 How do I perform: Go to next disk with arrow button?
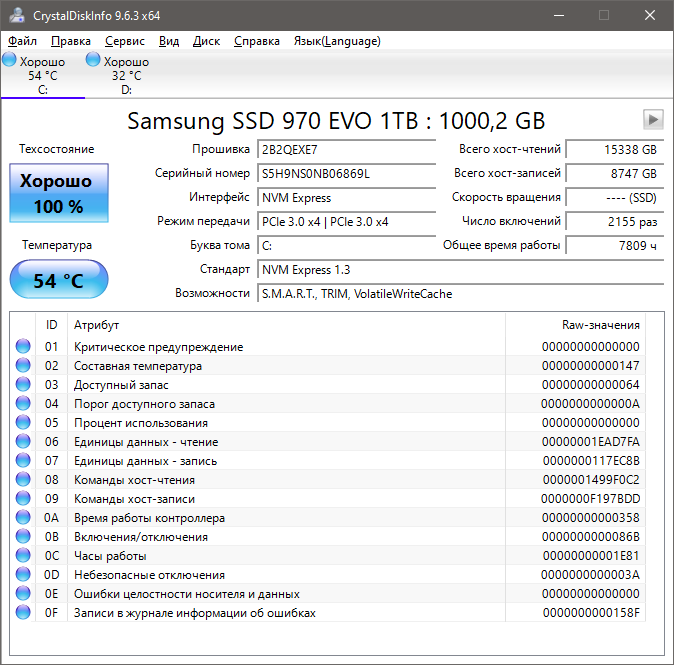653,120
